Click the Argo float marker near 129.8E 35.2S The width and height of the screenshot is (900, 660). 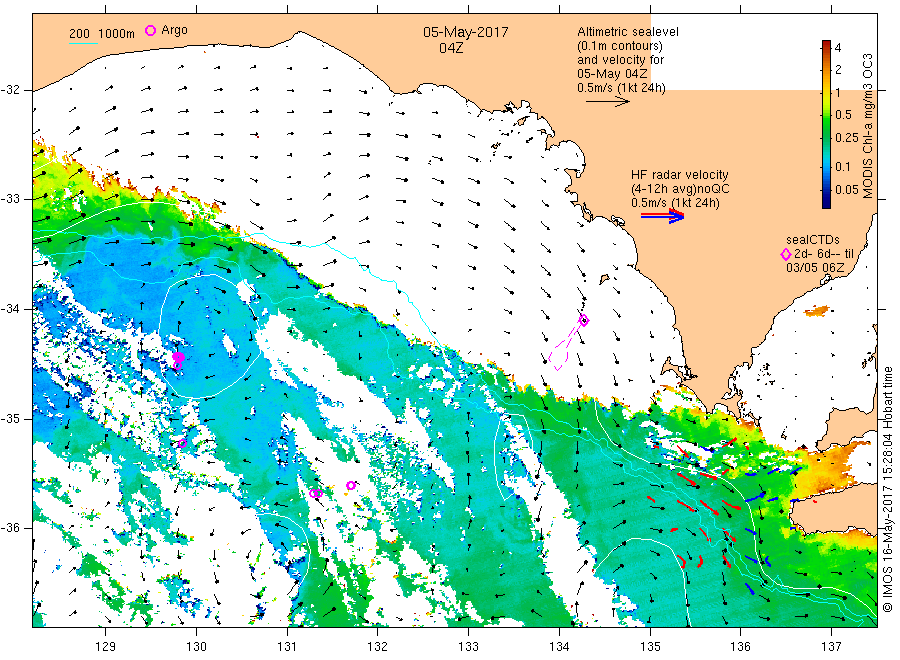(x=183, y=443)
